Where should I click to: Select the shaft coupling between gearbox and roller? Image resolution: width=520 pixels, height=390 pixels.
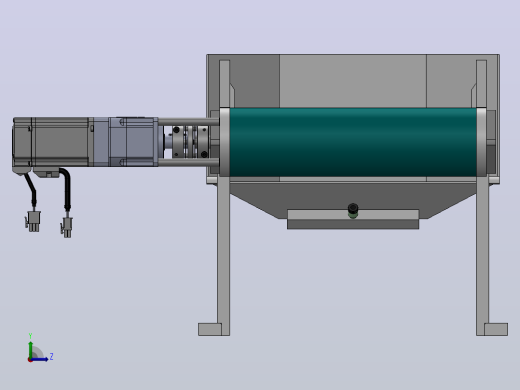pyautogui.click(x=190, y=141)
